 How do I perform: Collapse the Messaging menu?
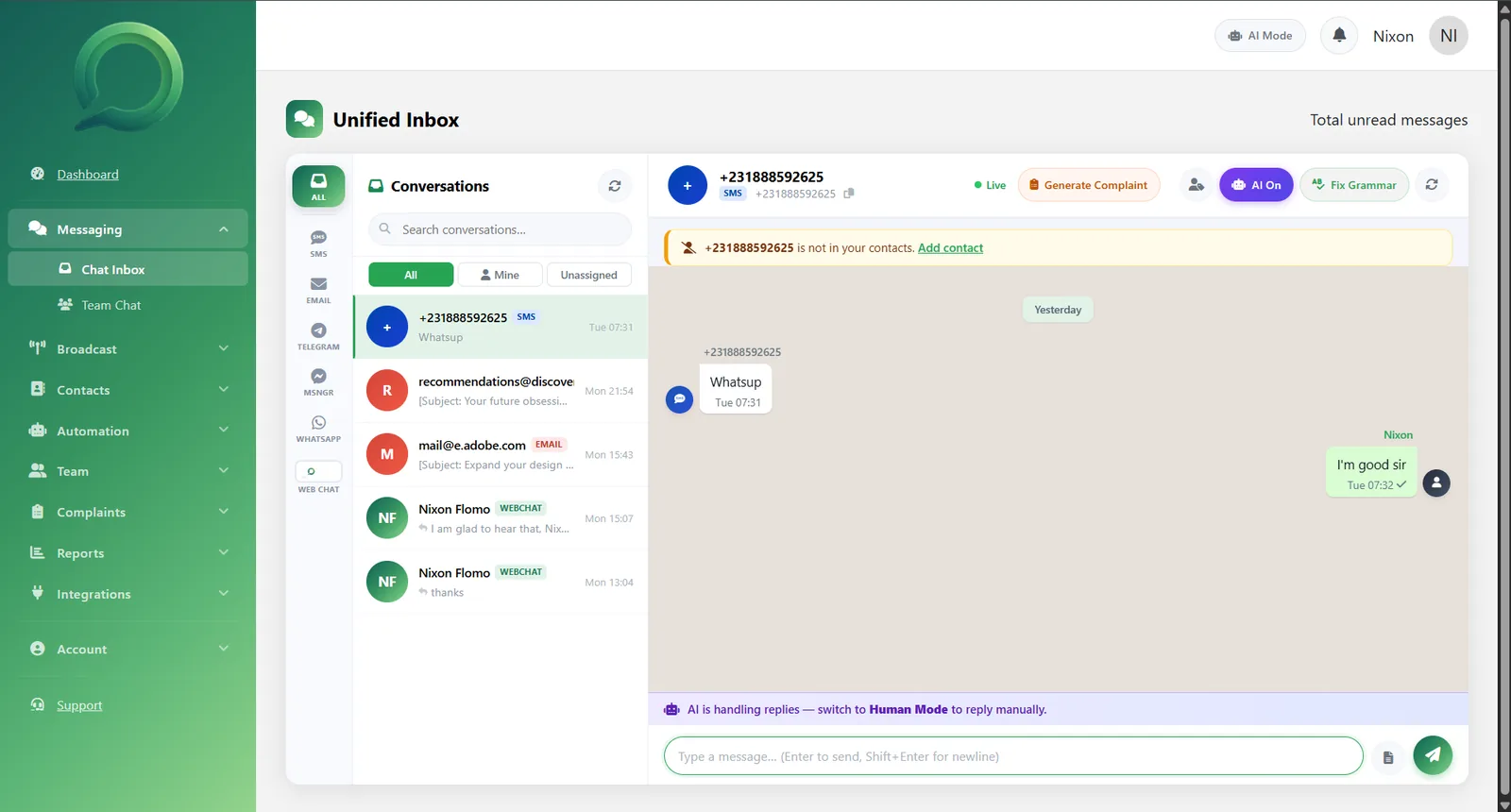click(128, 229)
